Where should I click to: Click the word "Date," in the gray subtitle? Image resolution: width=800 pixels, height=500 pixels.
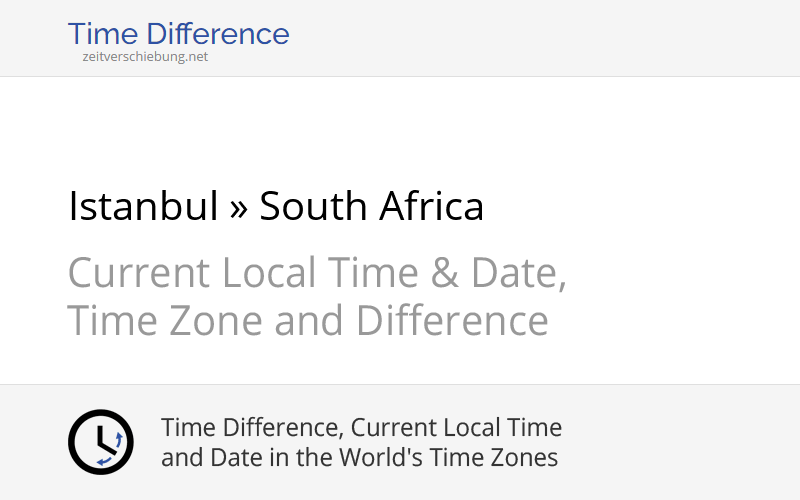point(519,273)
